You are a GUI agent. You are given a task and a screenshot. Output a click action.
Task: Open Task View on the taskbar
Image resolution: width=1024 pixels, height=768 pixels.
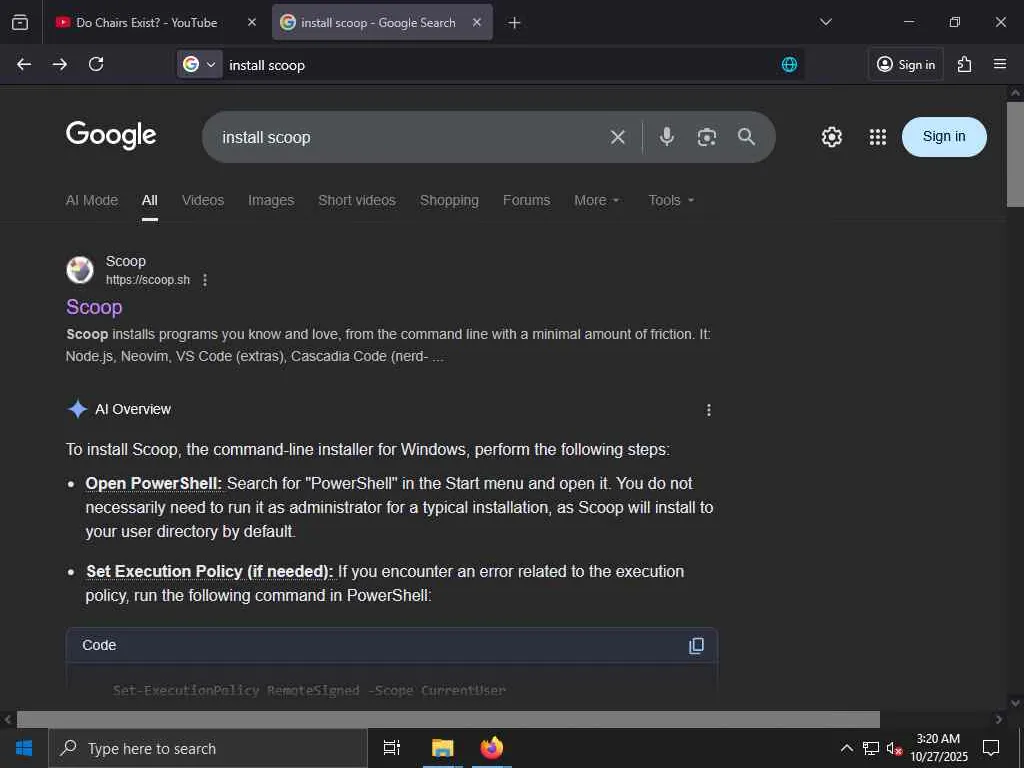[x=392, y=748]
